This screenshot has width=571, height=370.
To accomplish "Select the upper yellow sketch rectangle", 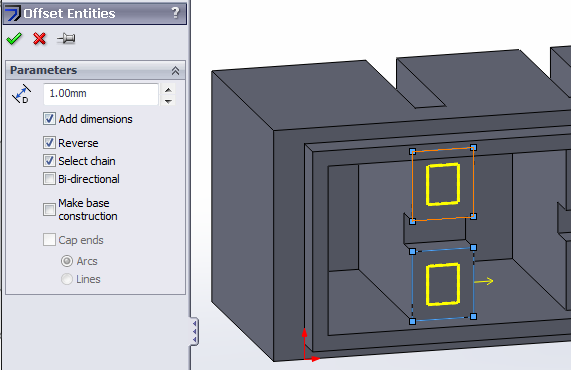I will click(x=442, y=184).
